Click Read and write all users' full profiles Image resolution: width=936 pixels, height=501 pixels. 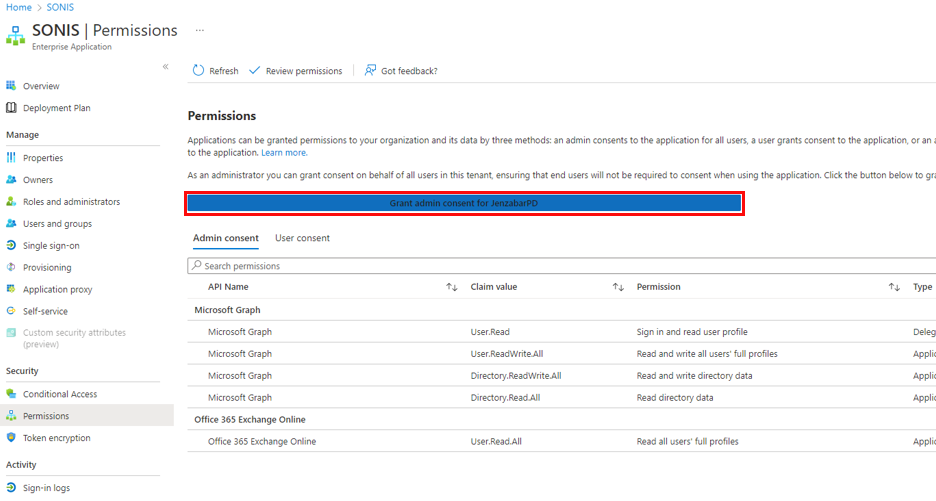coord(707,354)
